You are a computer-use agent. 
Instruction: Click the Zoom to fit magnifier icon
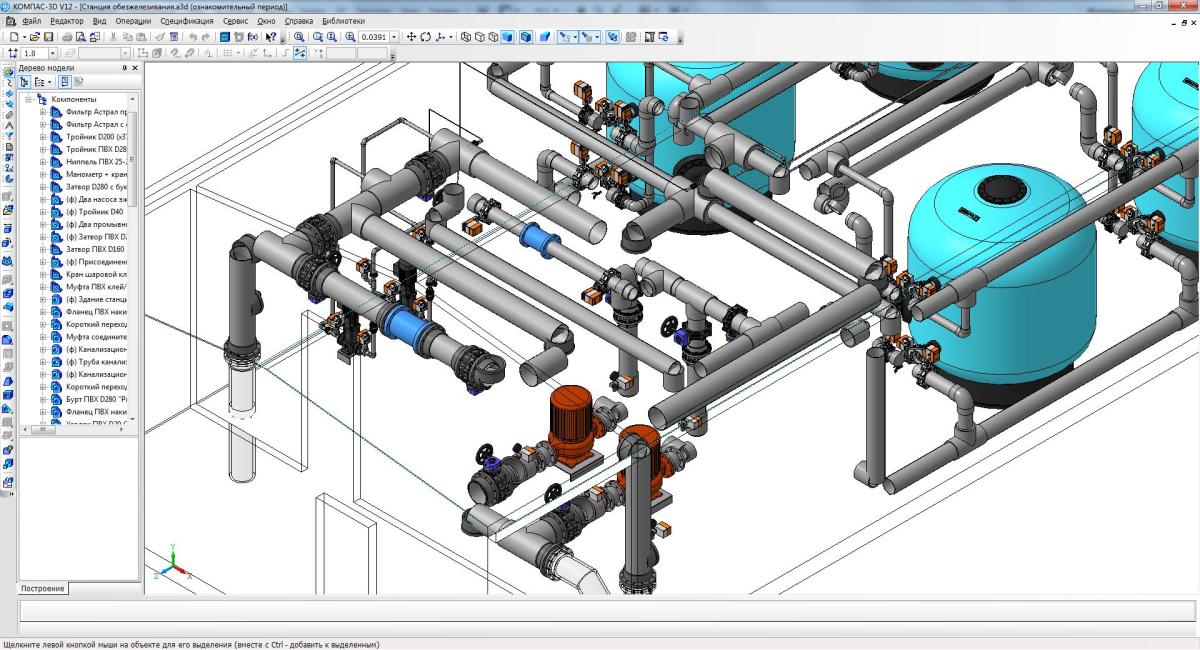[x=298, y=37]
